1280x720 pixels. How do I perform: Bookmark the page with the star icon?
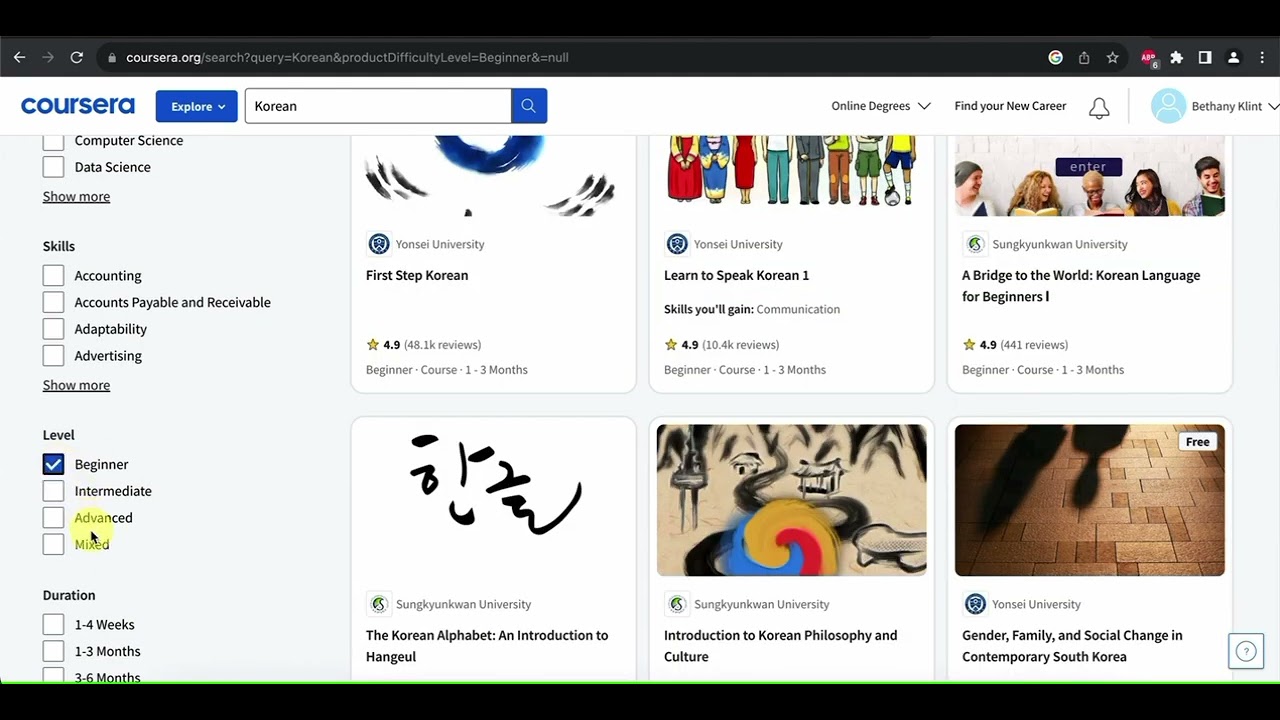click(1112, 57)
